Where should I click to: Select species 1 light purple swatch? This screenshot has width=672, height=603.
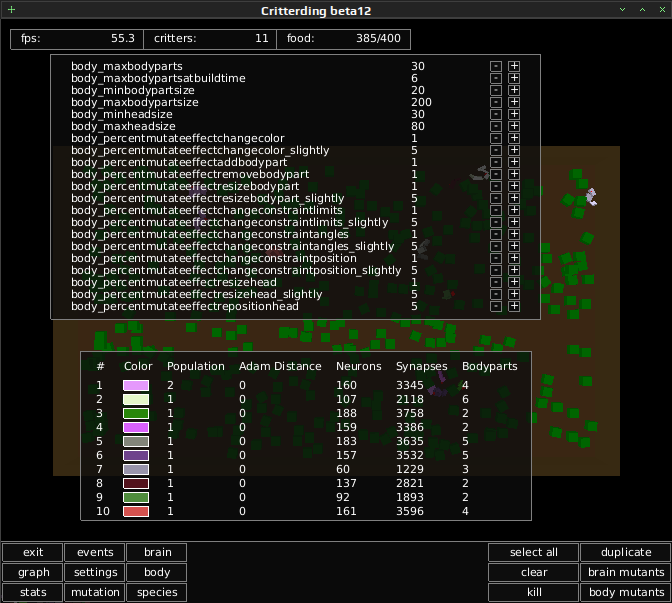[x=136, y=385]
